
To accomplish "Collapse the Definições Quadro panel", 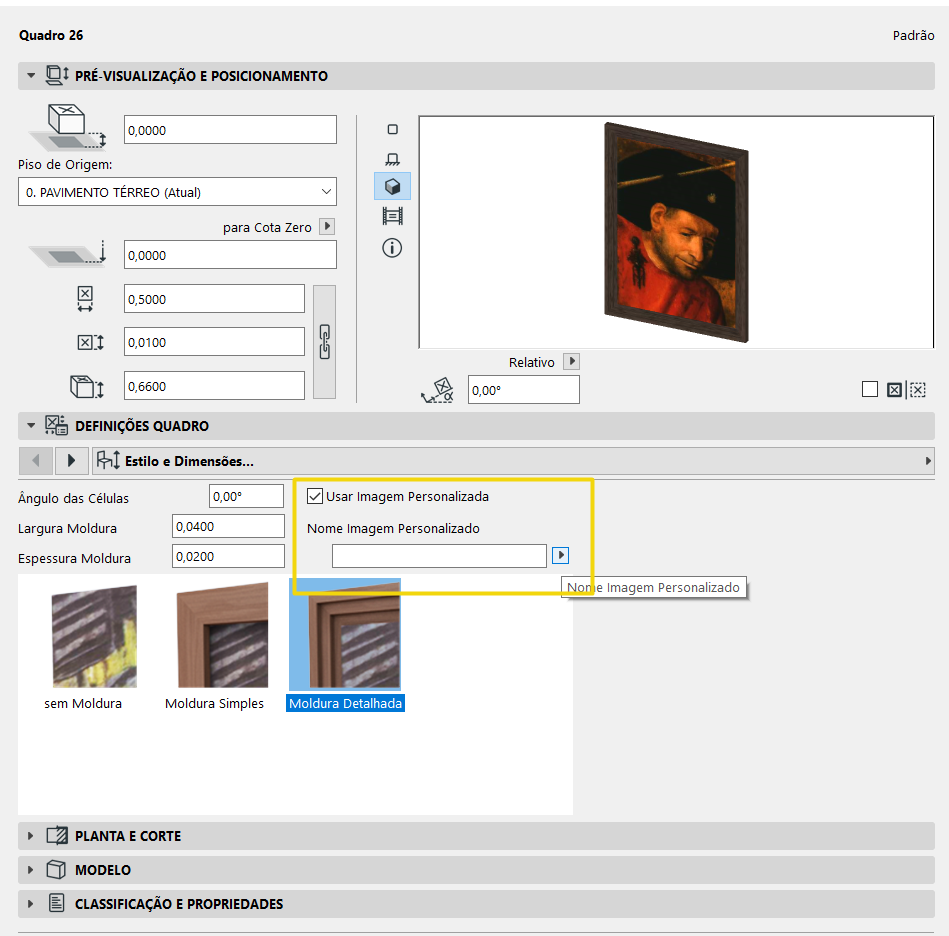I will click(31, 426).
